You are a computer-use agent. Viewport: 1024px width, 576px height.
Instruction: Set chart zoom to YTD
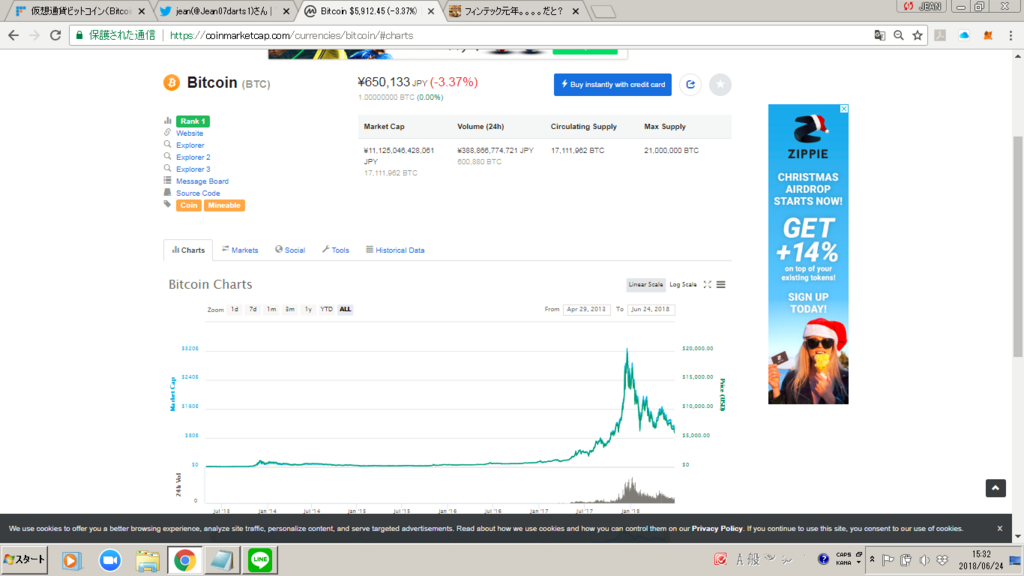[x=327, y=310]
